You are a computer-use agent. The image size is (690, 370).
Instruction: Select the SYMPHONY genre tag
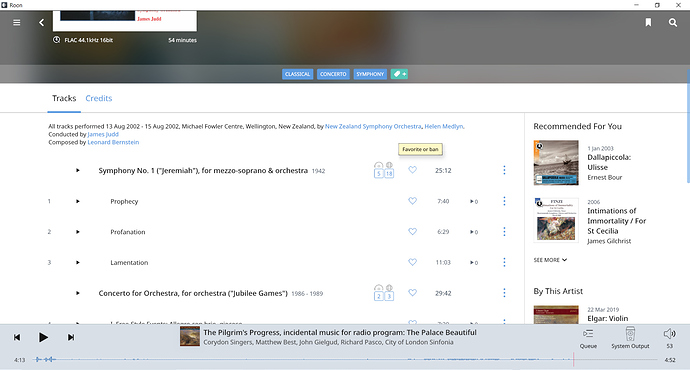tap(370, 74)
